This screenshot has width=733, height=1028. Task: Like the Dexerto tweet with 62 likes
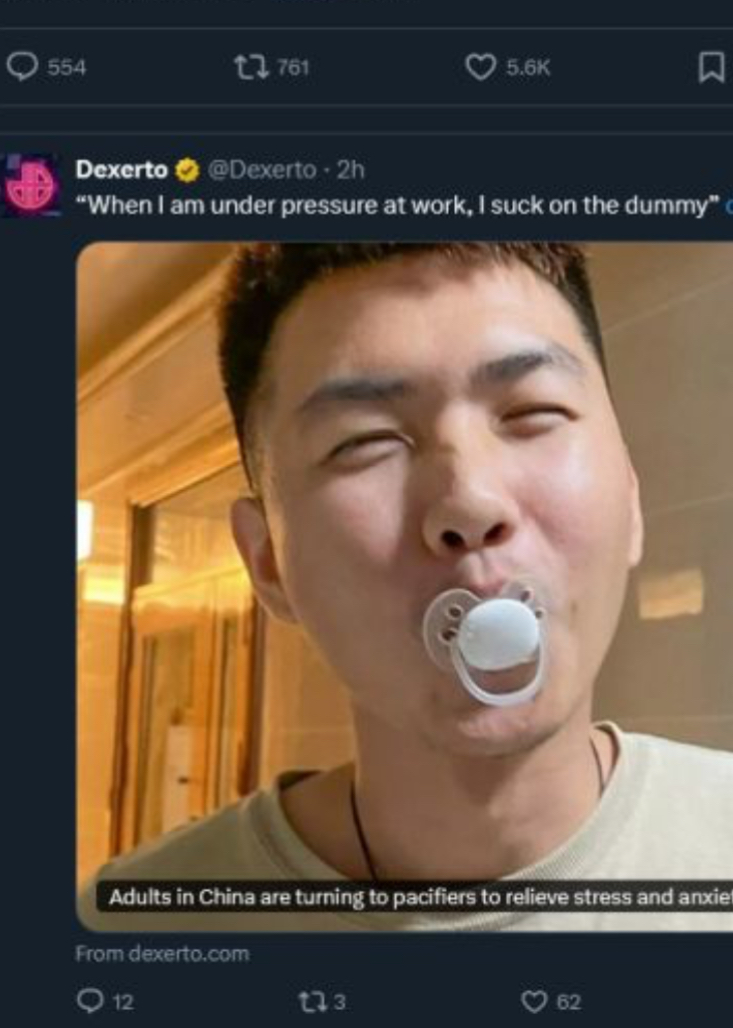click(534, 1002)
